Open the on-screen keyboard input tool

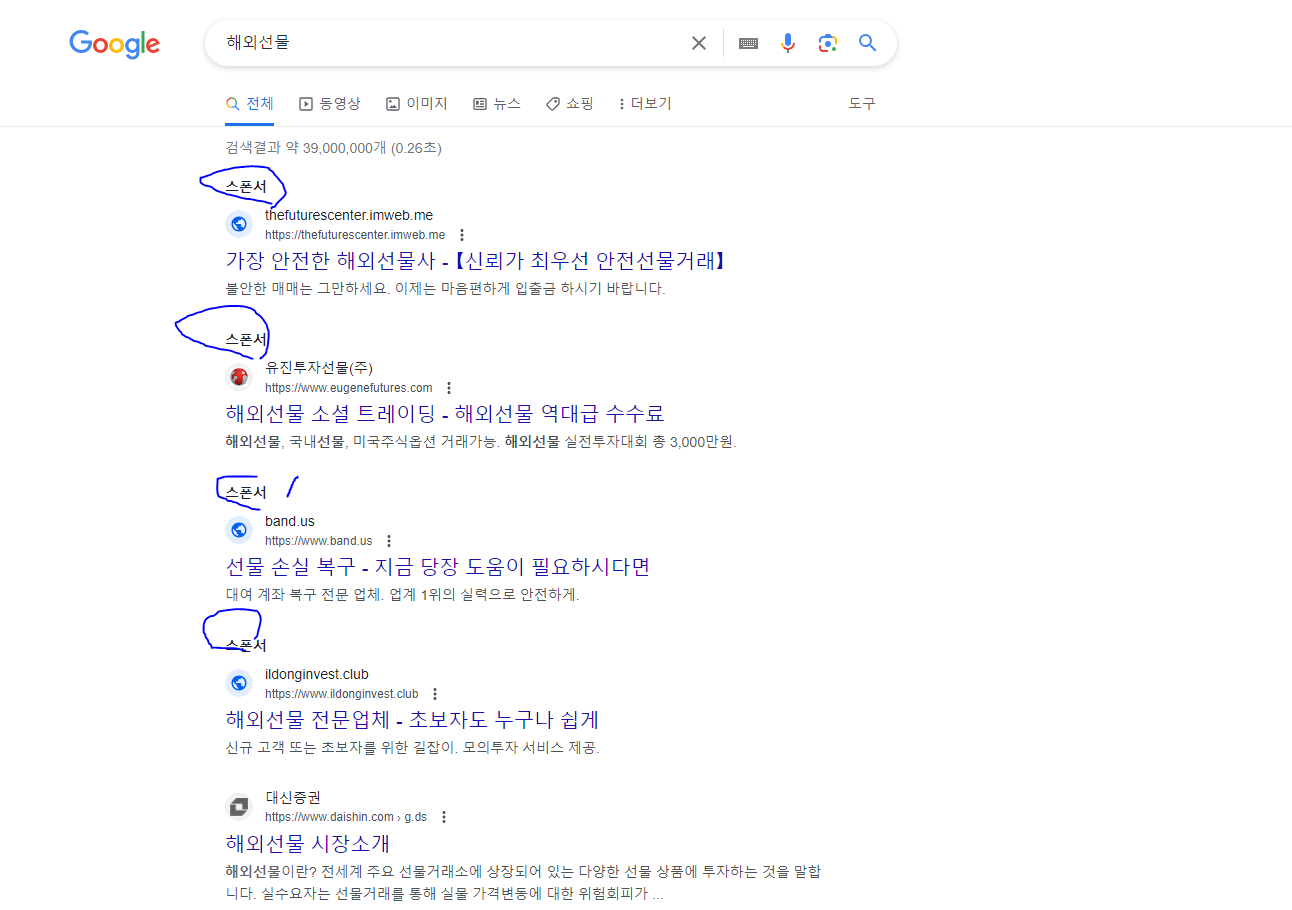point(748,43)
